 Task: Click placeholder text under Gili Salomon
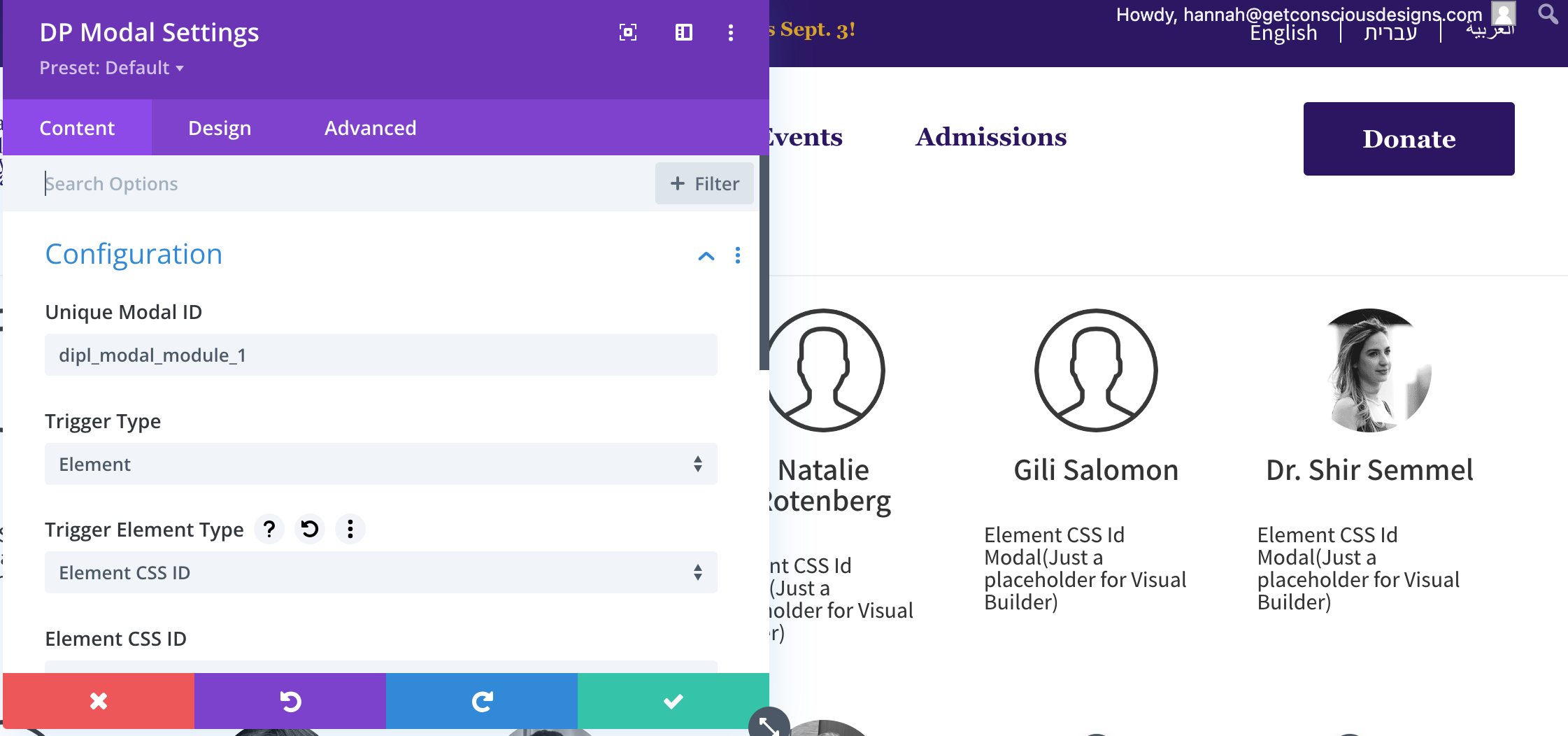tap(1085, 568)
